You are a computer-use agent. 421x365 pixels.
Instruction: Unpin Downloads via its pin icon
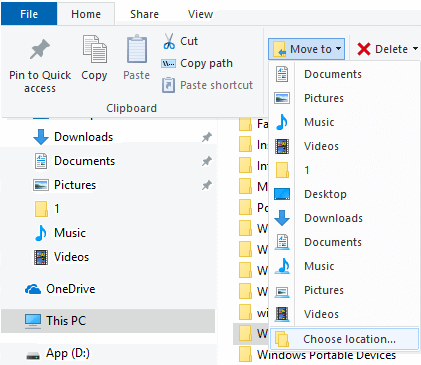pyautogui.click(x=207, y=137)
